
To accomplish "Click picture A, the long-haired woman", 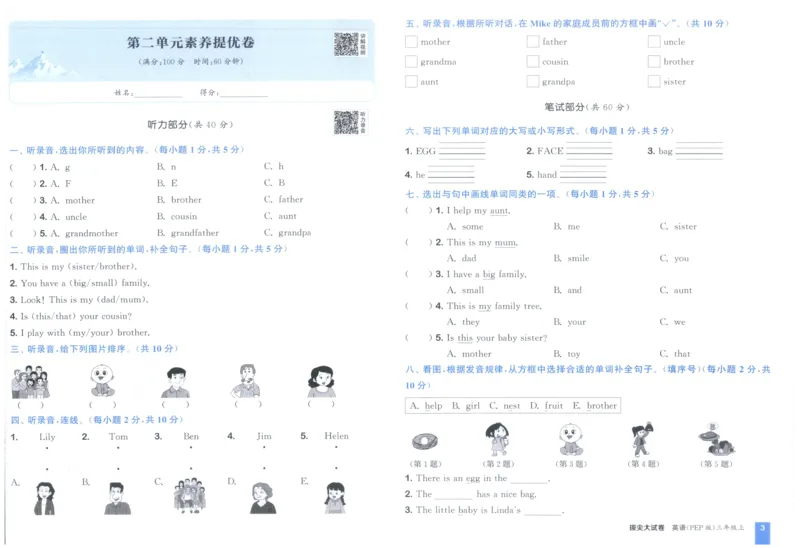I will (45, 499).
